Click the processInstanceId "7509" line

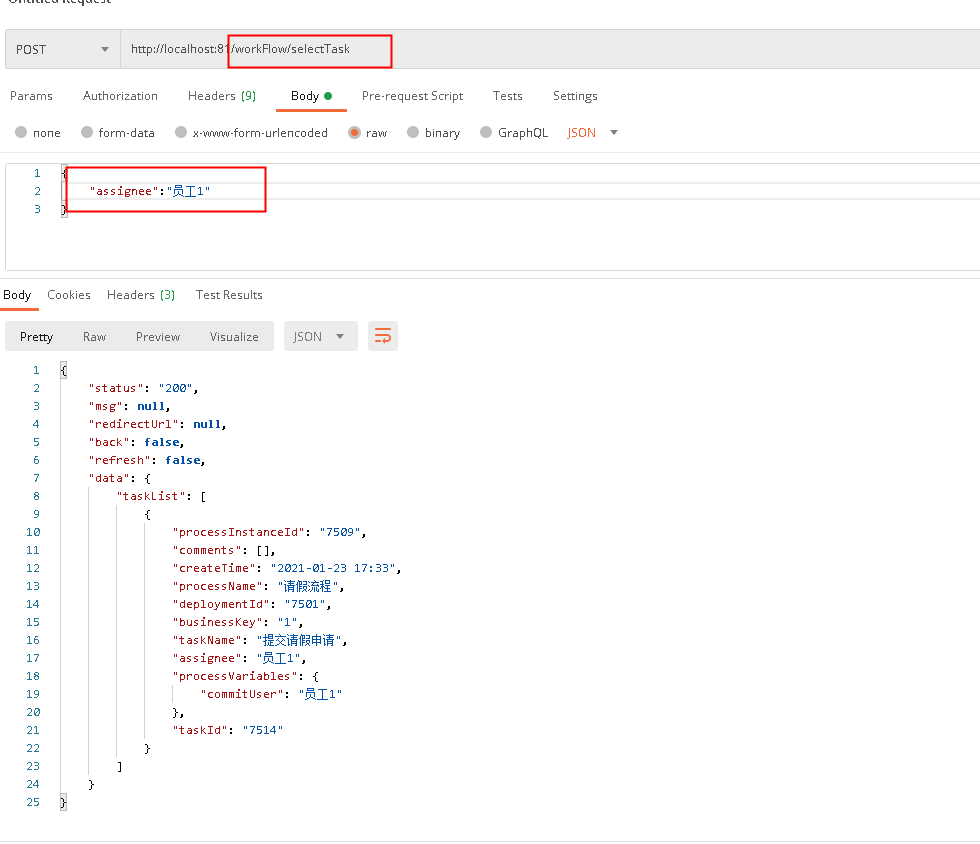pos(269,532)
